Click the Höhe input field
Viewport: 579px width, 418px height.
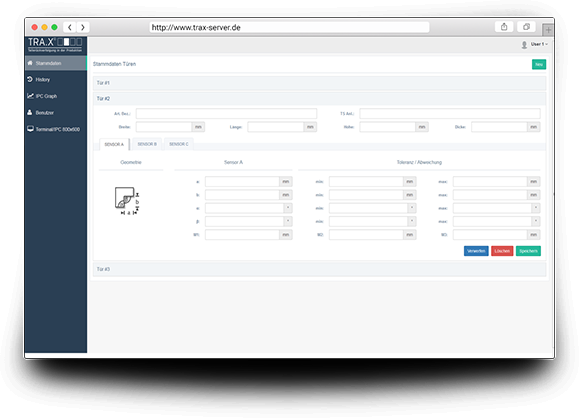pos(387,127)
